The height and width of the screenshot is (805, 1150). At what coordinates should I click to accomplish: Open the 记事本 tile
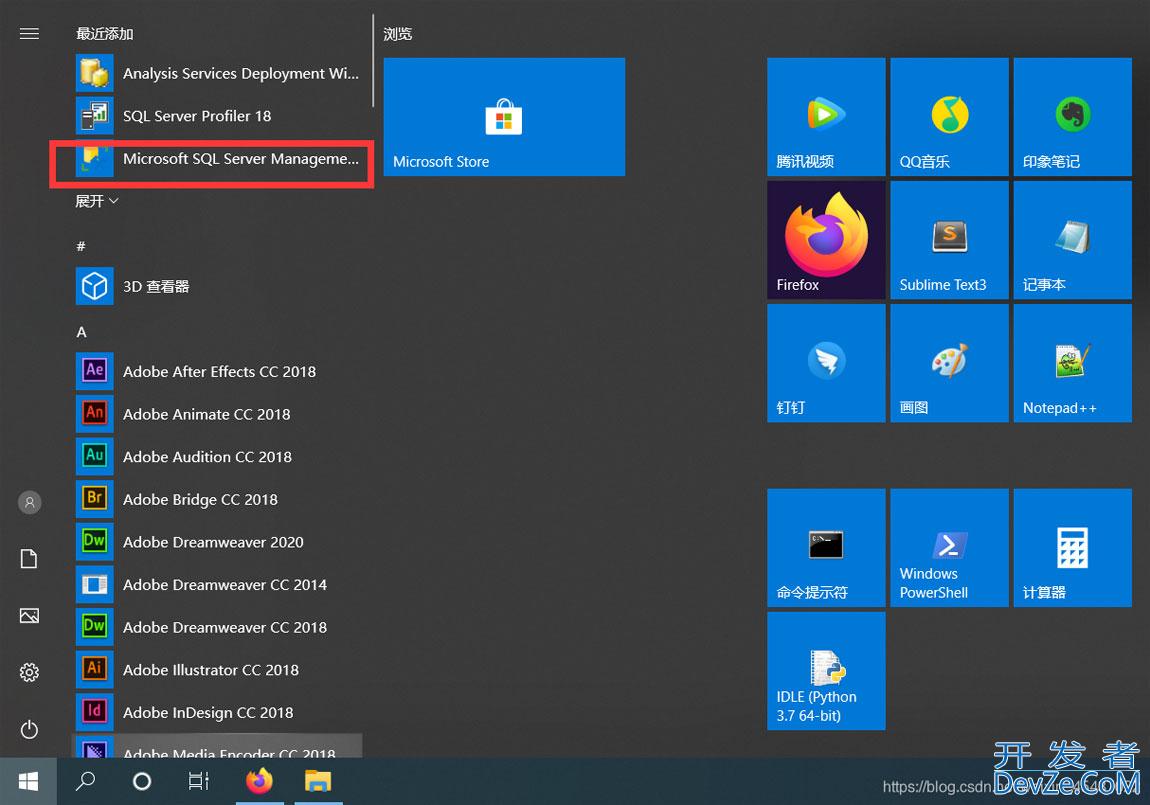[x=1072, y=240]
